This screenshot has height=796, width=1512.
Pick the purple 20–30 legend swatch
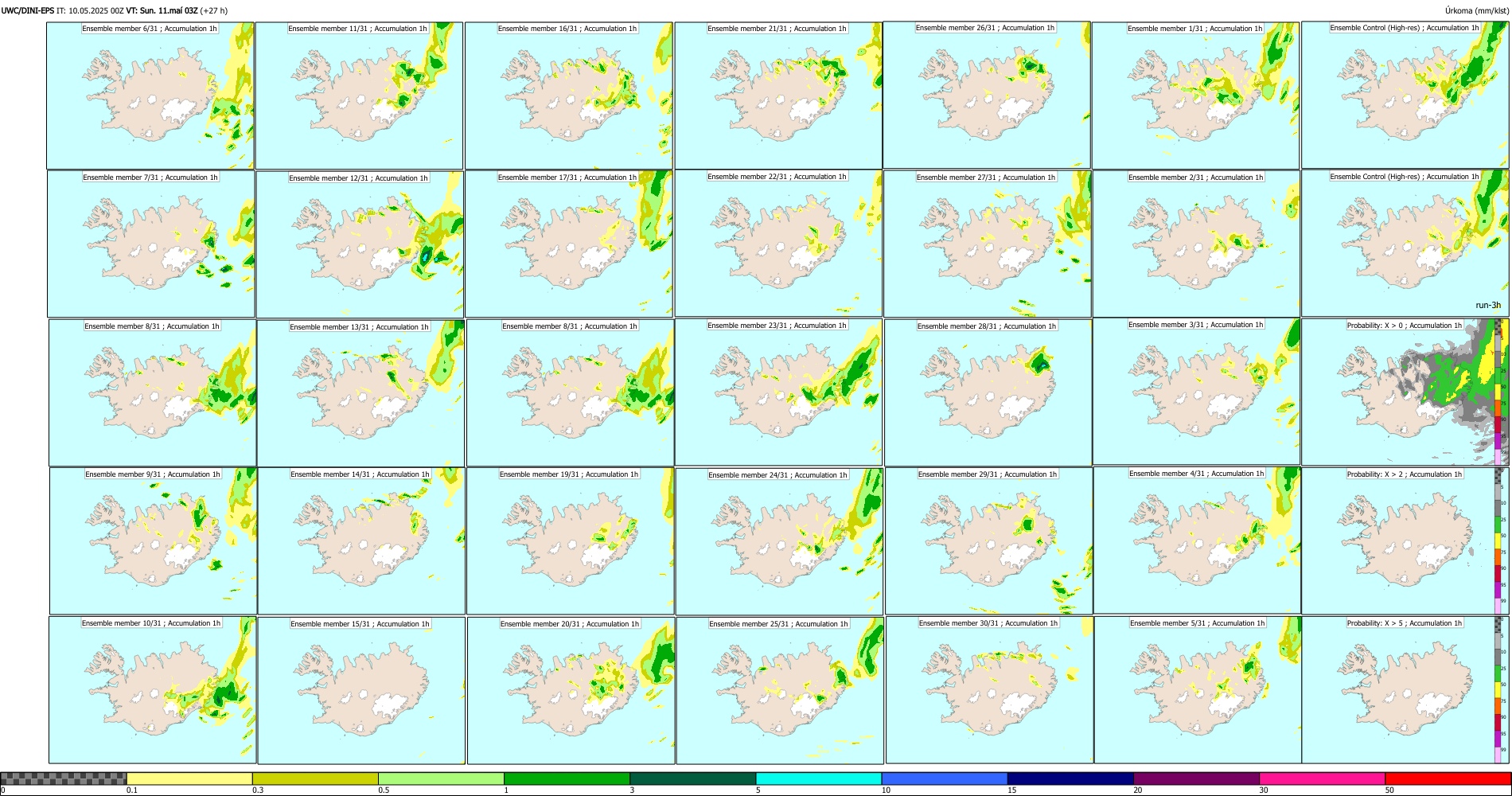pyautogui.click(x=1196, y=778)
